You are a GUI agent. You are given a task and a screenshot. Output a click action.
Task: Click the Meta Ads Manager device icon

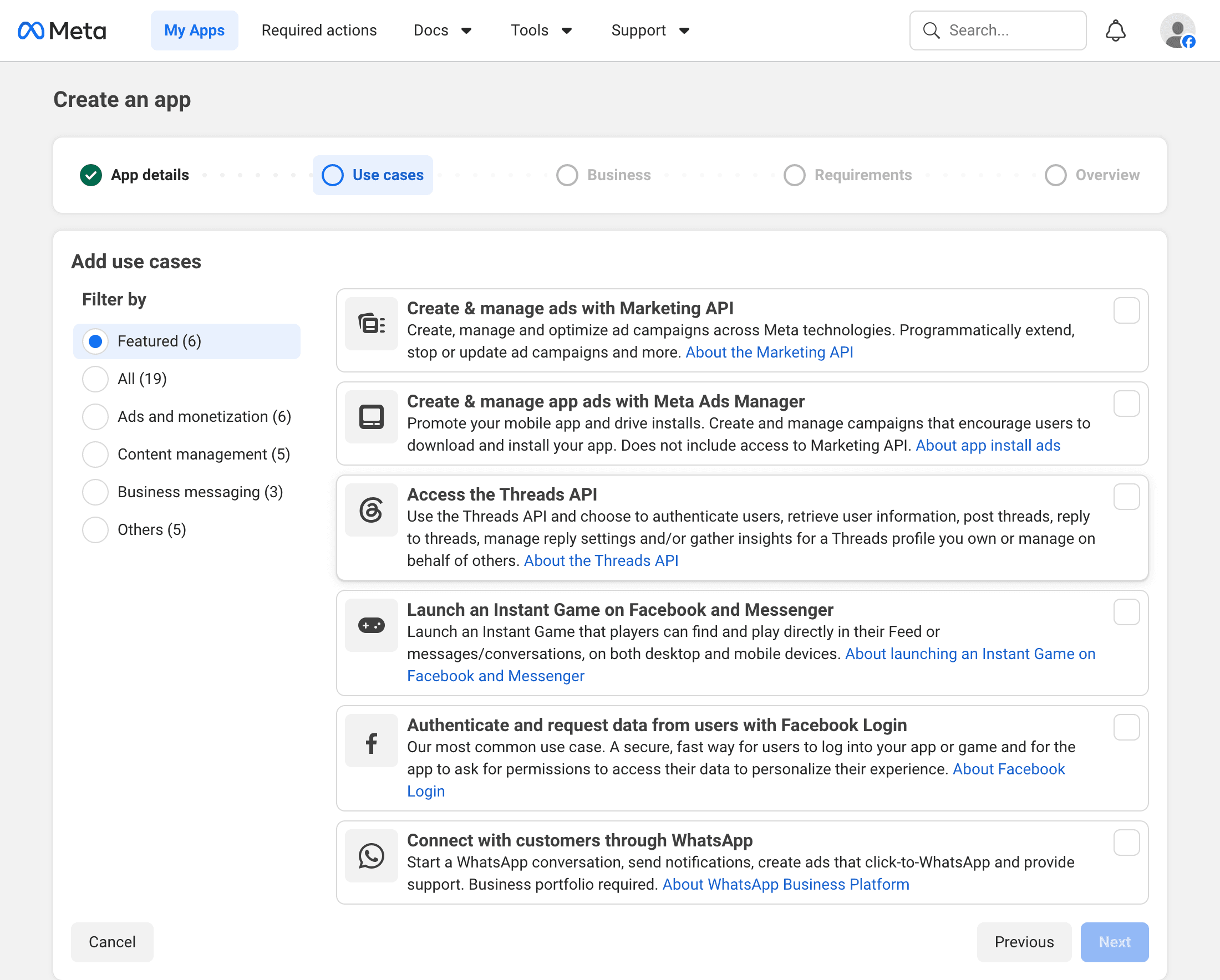[371, 417]
